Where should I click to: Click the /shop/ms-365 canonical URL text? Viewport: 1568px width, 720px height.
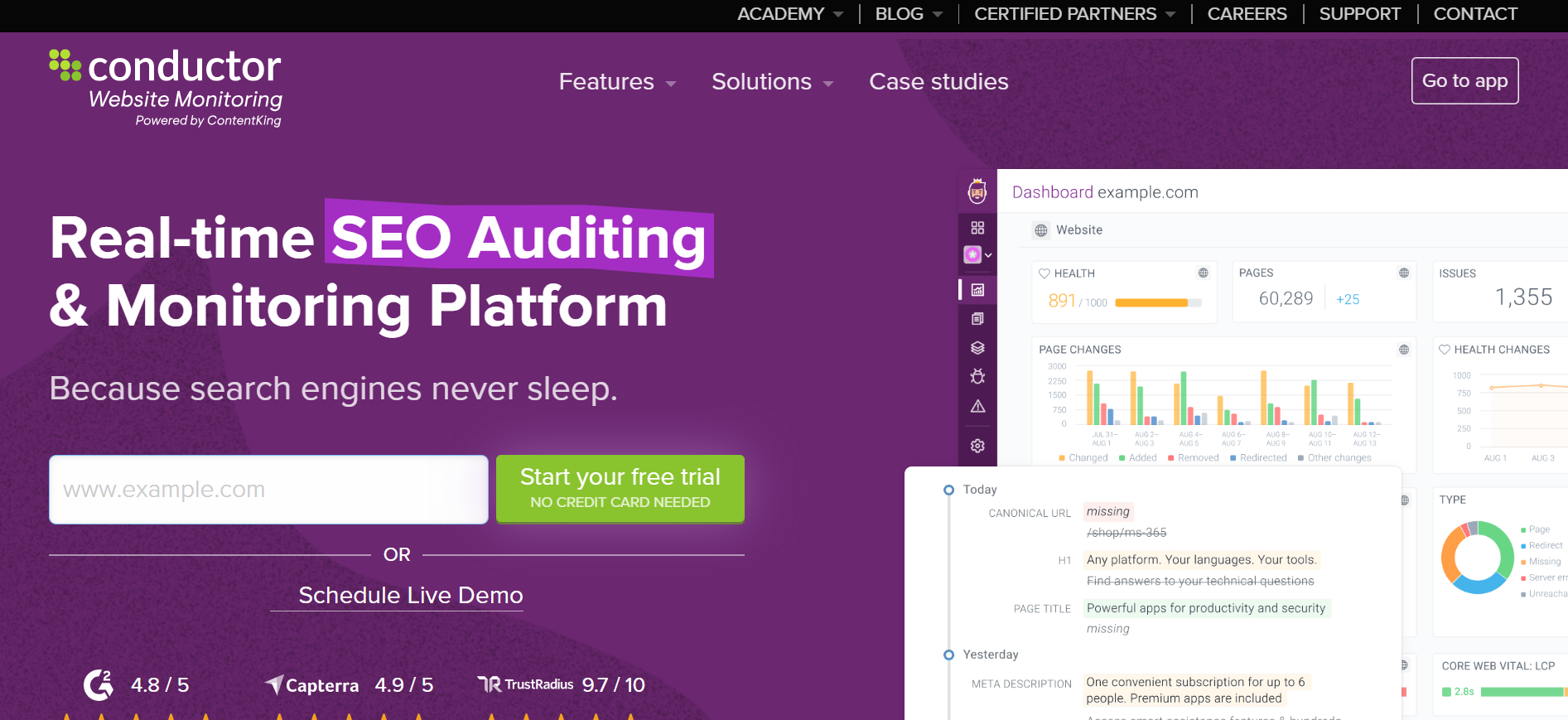(x=1126, y=533)
